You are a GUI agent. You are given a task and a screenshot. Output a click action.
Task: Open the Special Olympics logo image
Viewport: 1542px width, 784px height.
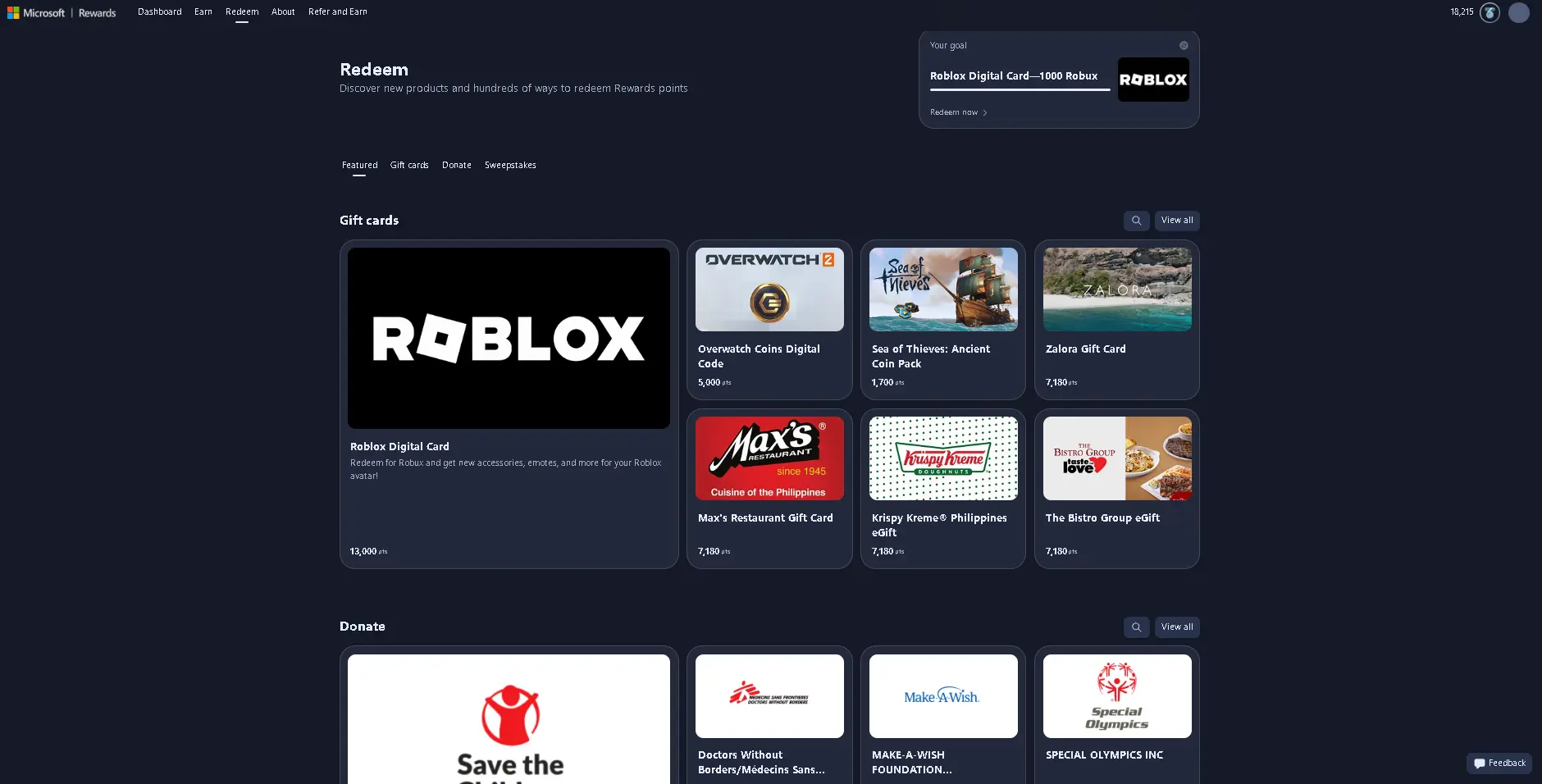coord(1117,696)
